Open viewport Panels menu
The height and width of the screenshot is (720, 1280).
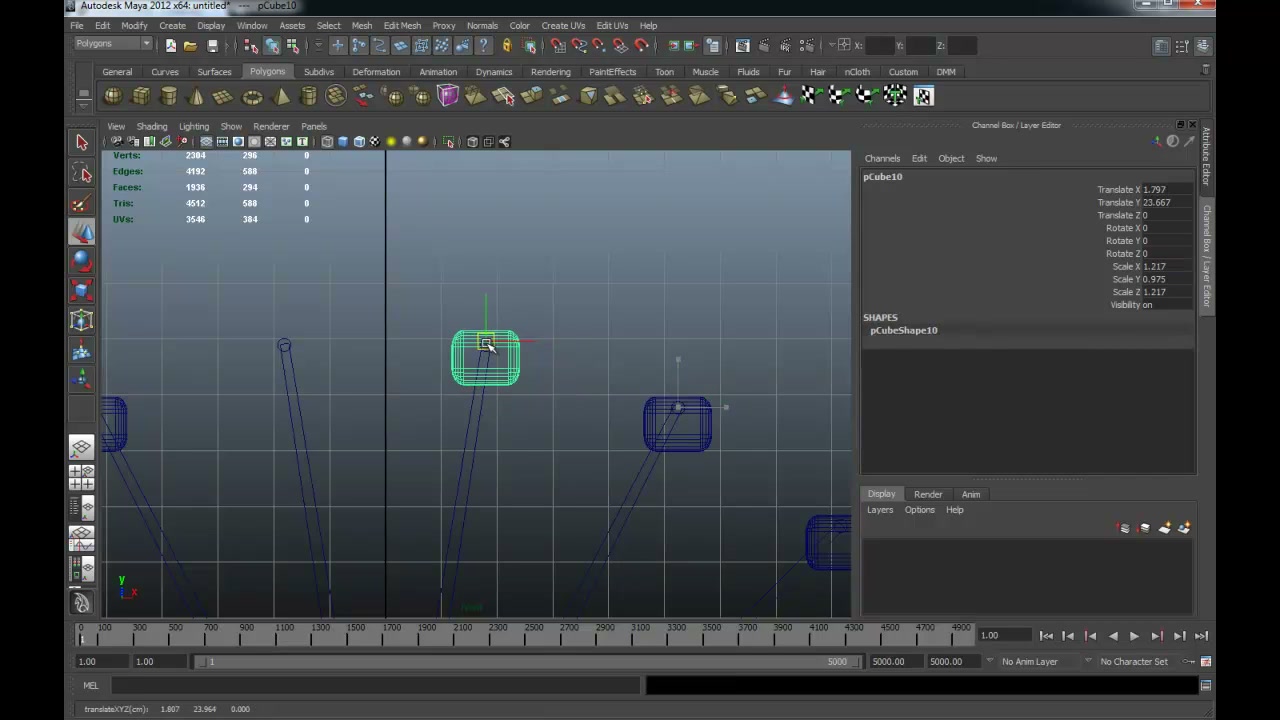pos(314,127)
